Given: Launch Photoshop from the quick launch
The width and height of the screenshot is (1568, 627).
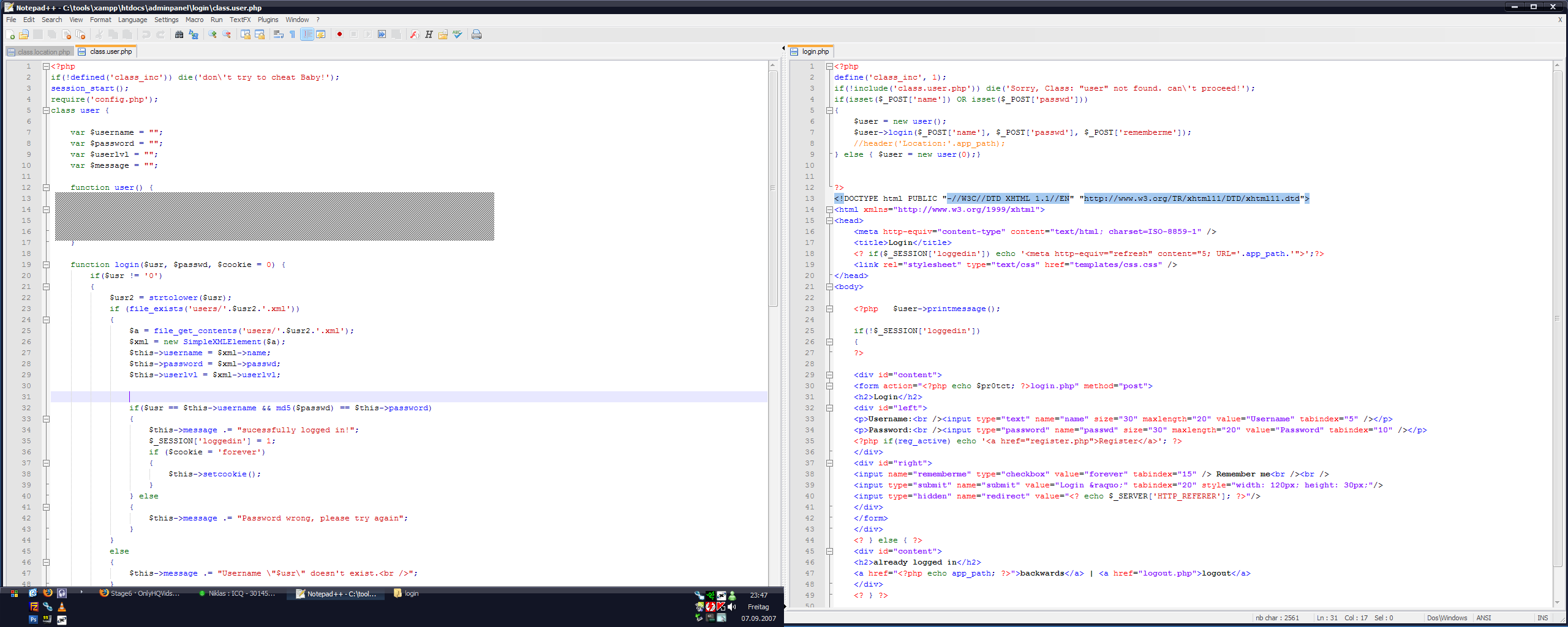Looking at the screenshot, I should pos(33,620).
